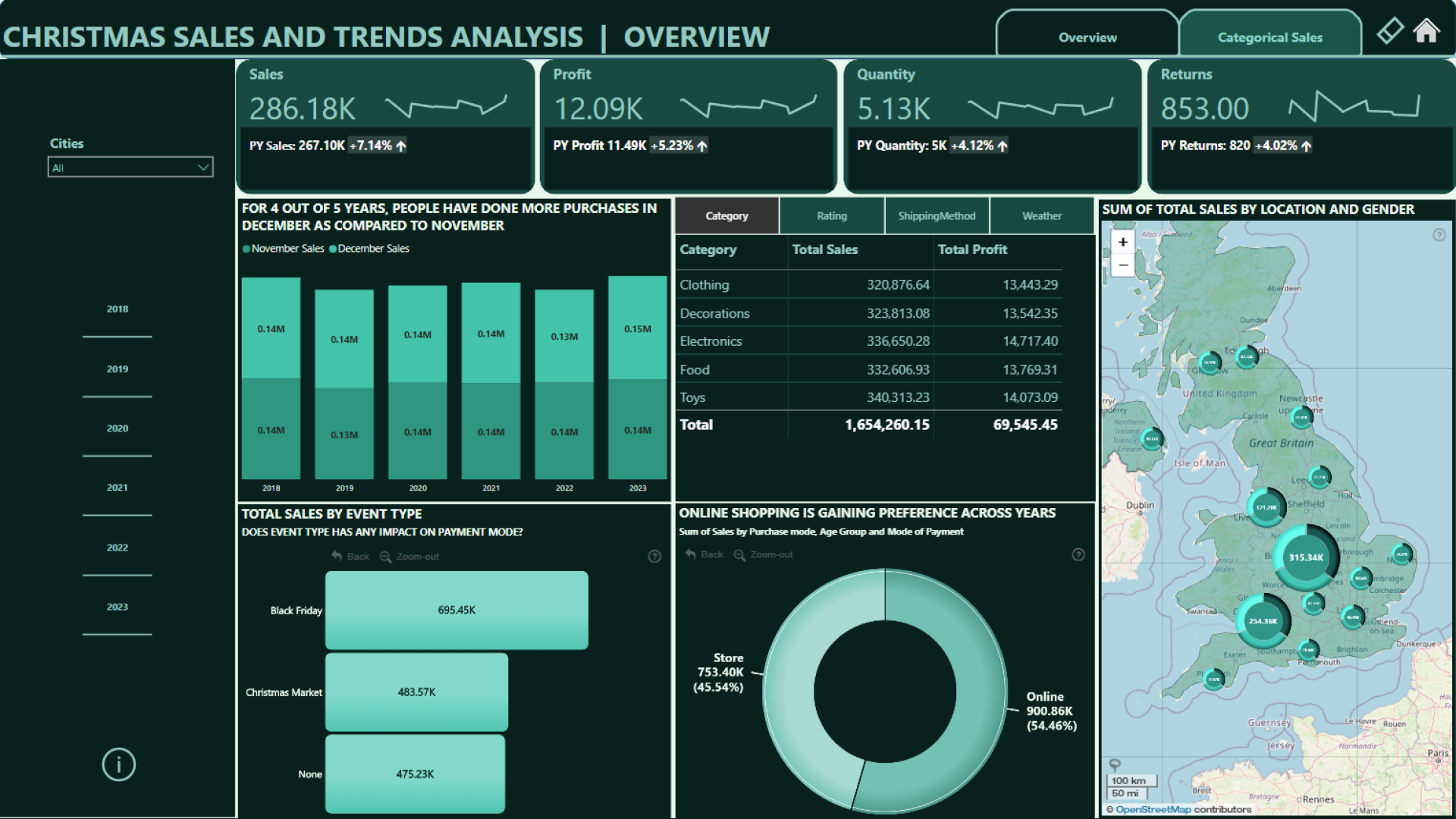The width and height of the screenshot is (1456, 819).
Task: Click the 315.34K map bubble
Action: click(x=1305, y=557)
